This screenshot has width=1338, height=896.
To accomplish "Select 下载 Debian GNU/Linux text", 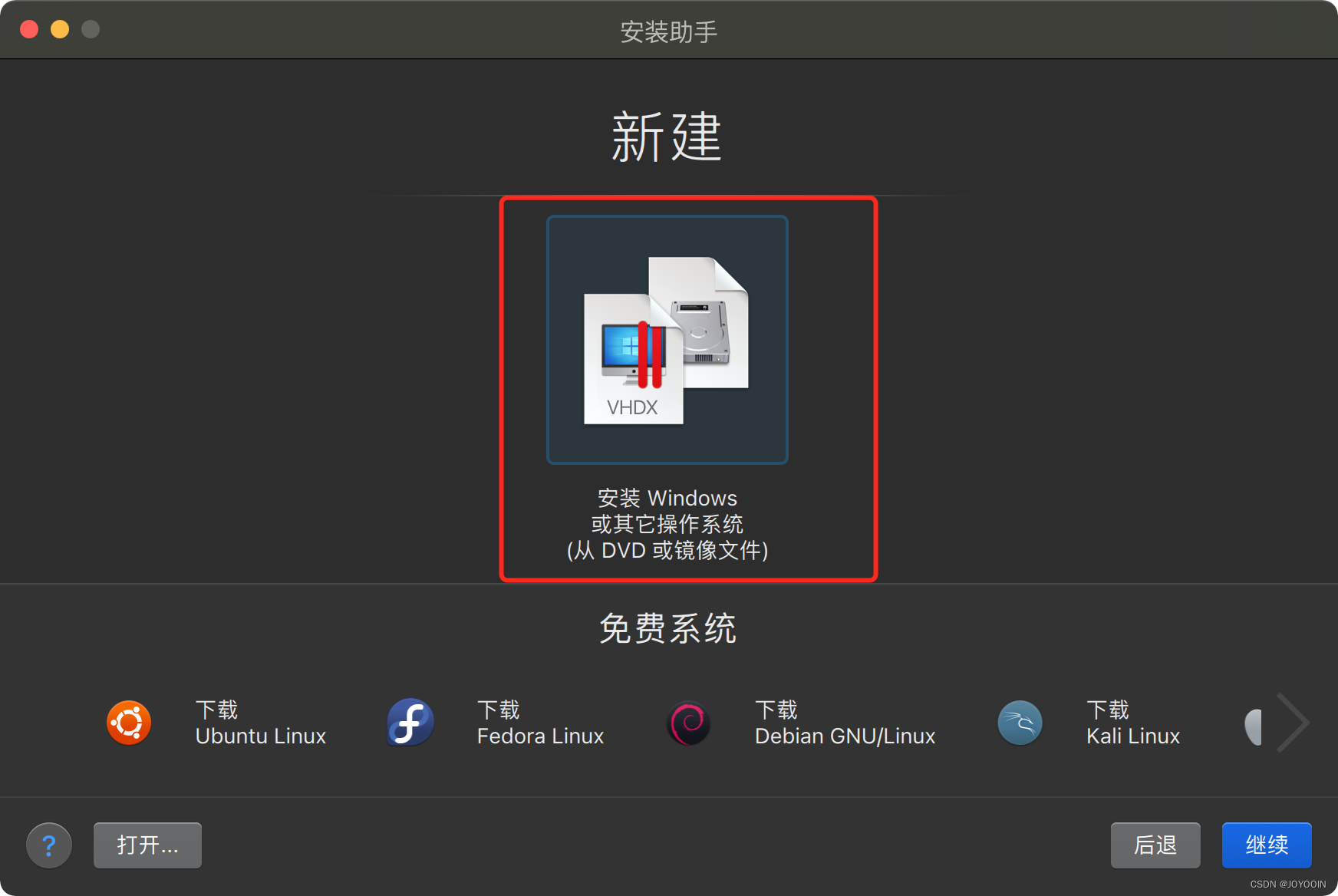I will (x=845, y=723).
